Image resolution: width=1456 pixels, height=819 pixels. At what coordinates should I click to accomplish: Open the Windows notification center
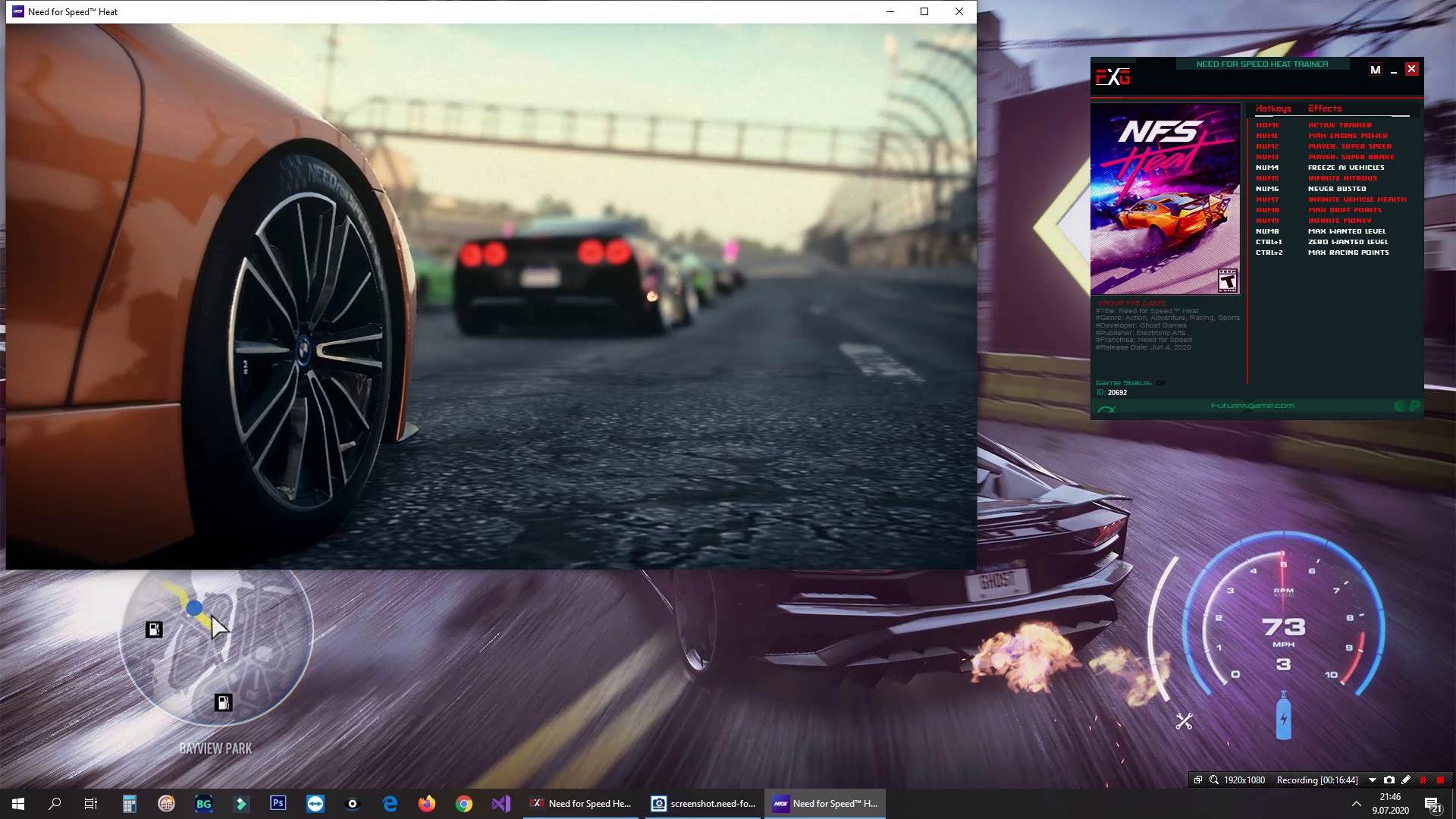(1432, 804)
